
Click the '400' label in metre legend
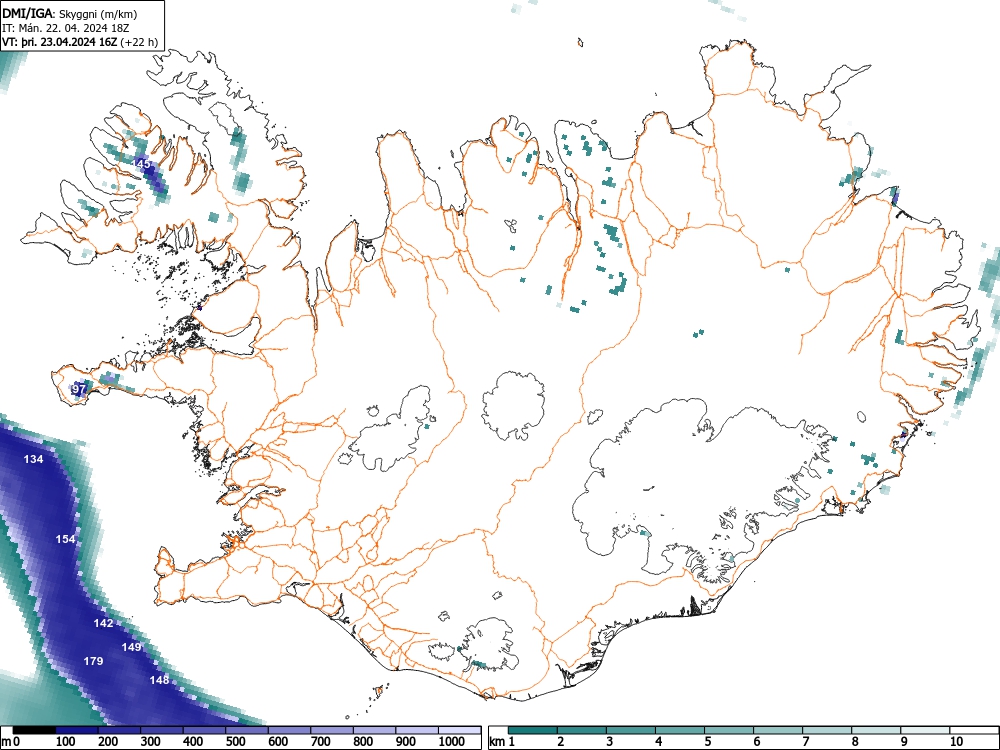(193, 742)
